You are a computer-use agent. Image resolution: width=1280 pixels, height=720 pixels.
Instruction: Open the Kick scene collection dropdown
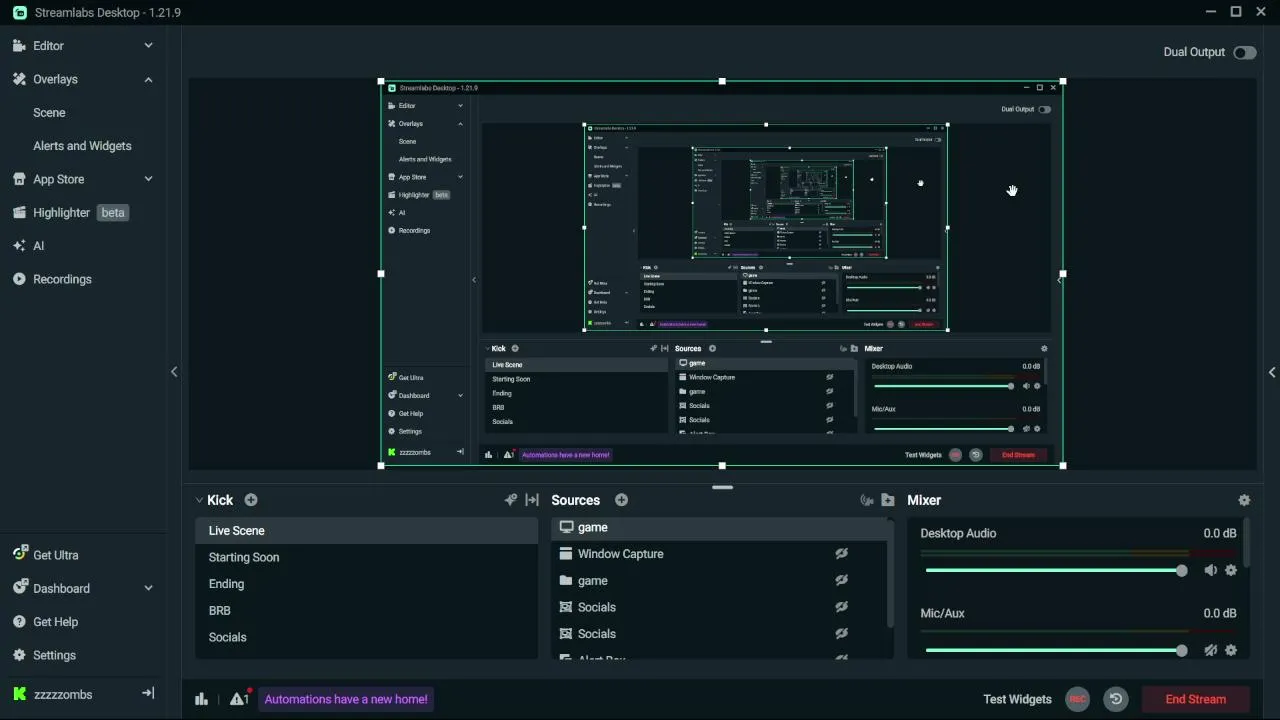(215, 500)
